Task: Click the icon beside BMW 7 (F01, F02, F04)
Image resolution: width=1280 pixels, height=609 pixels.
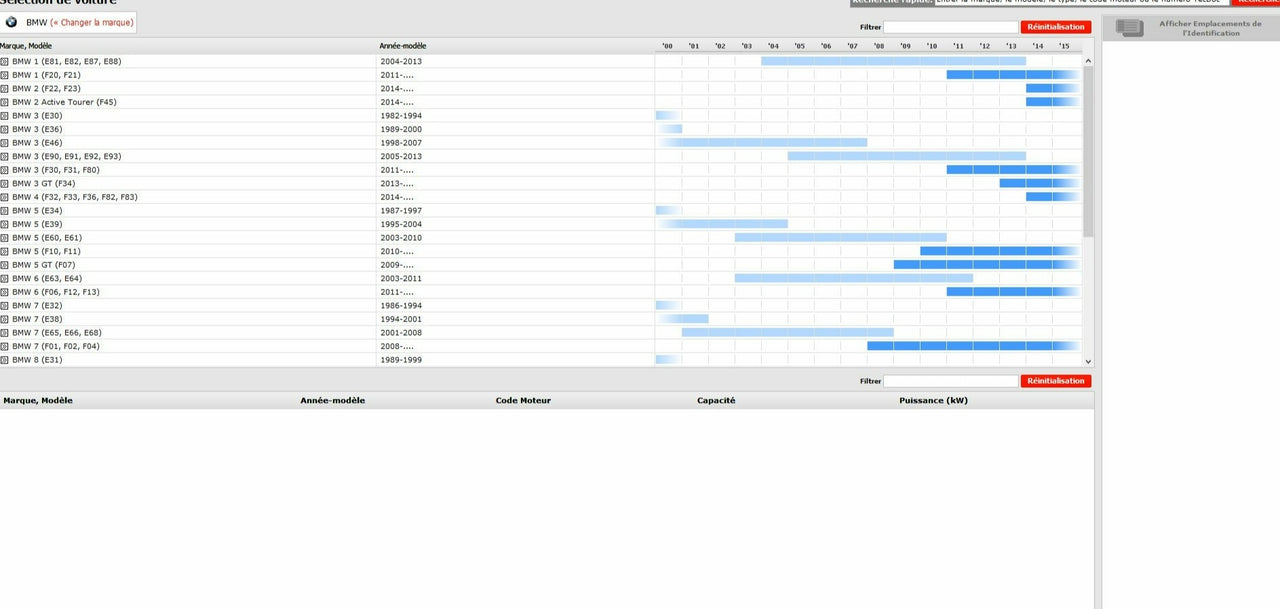Action: [4, 346]
